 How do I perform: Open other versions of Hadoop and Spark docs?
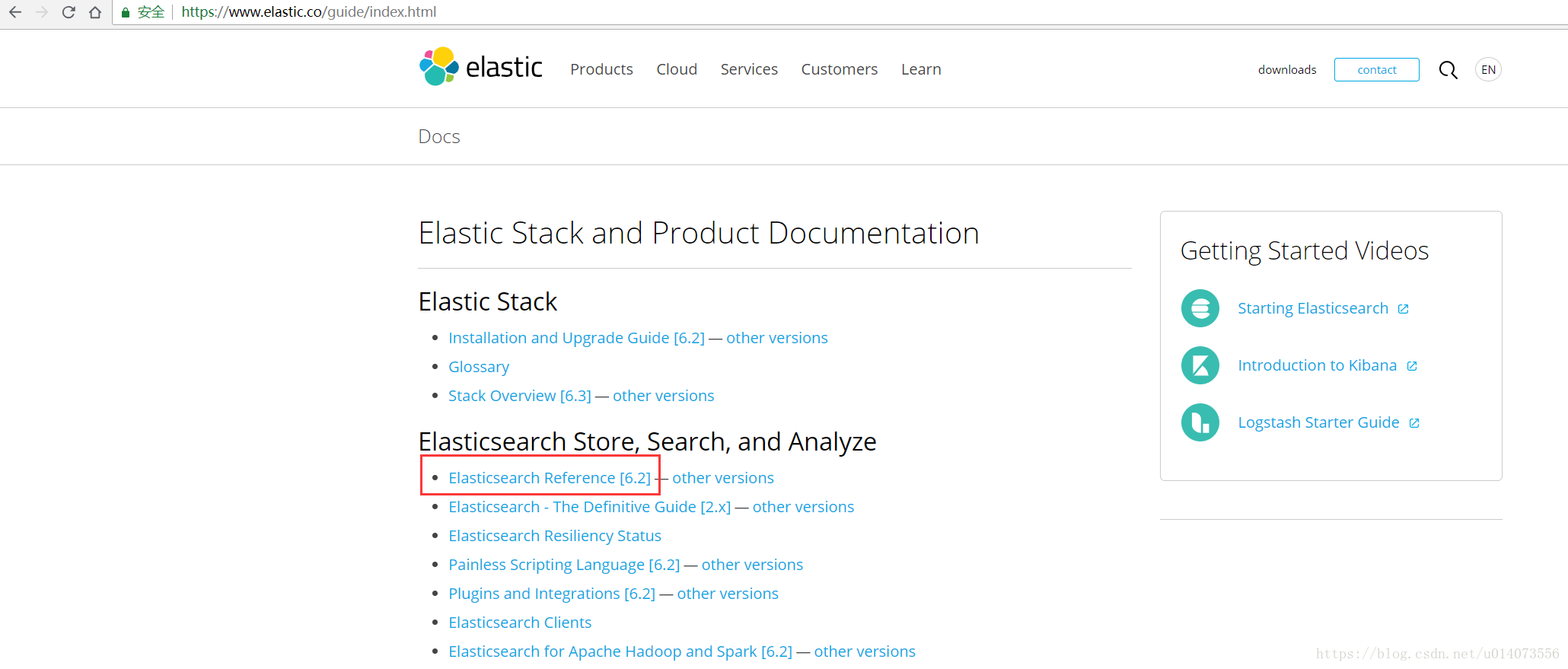tap(865, 651)
